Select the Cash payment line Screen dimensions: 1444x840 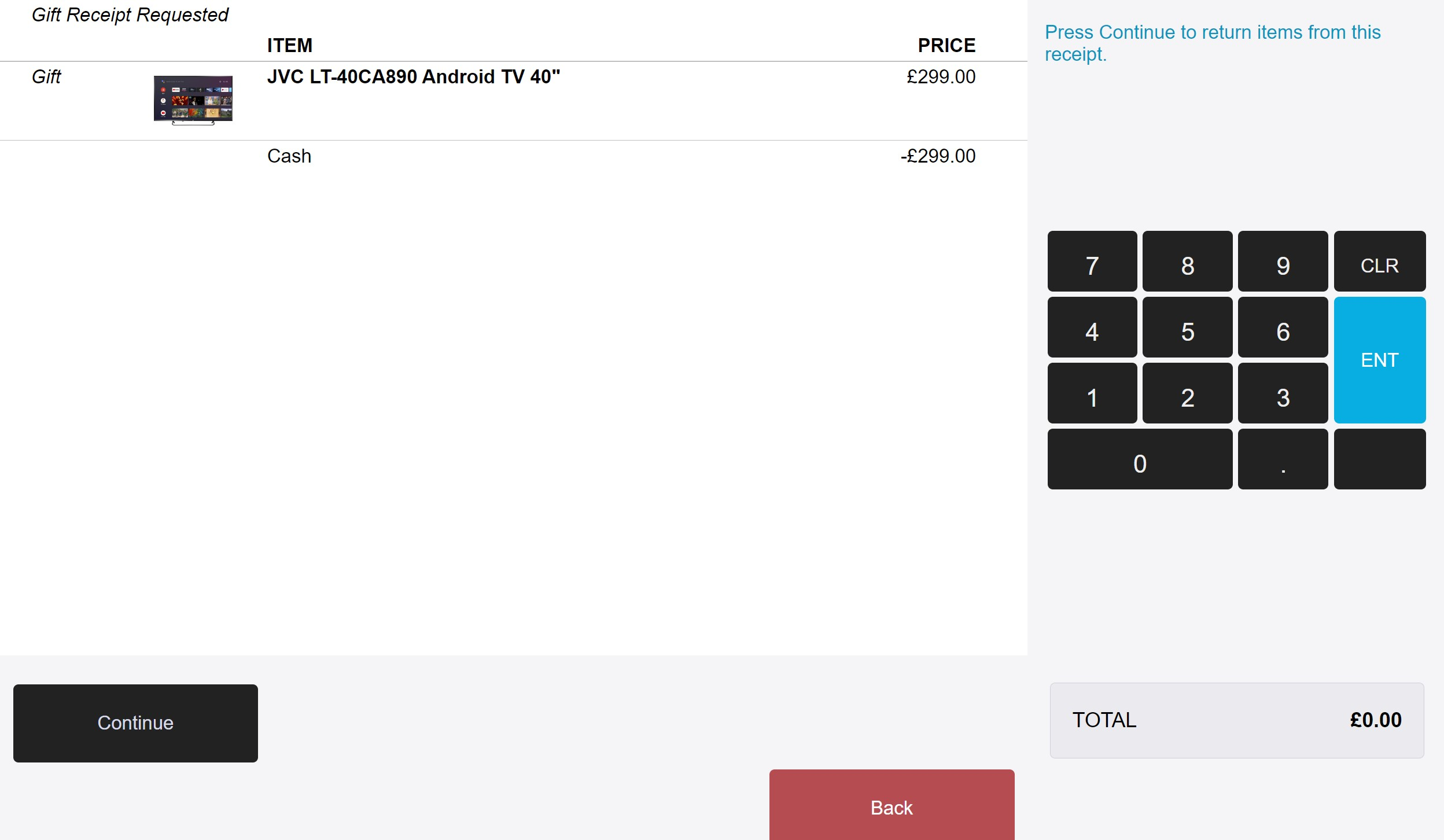click(x=289, y=156)
